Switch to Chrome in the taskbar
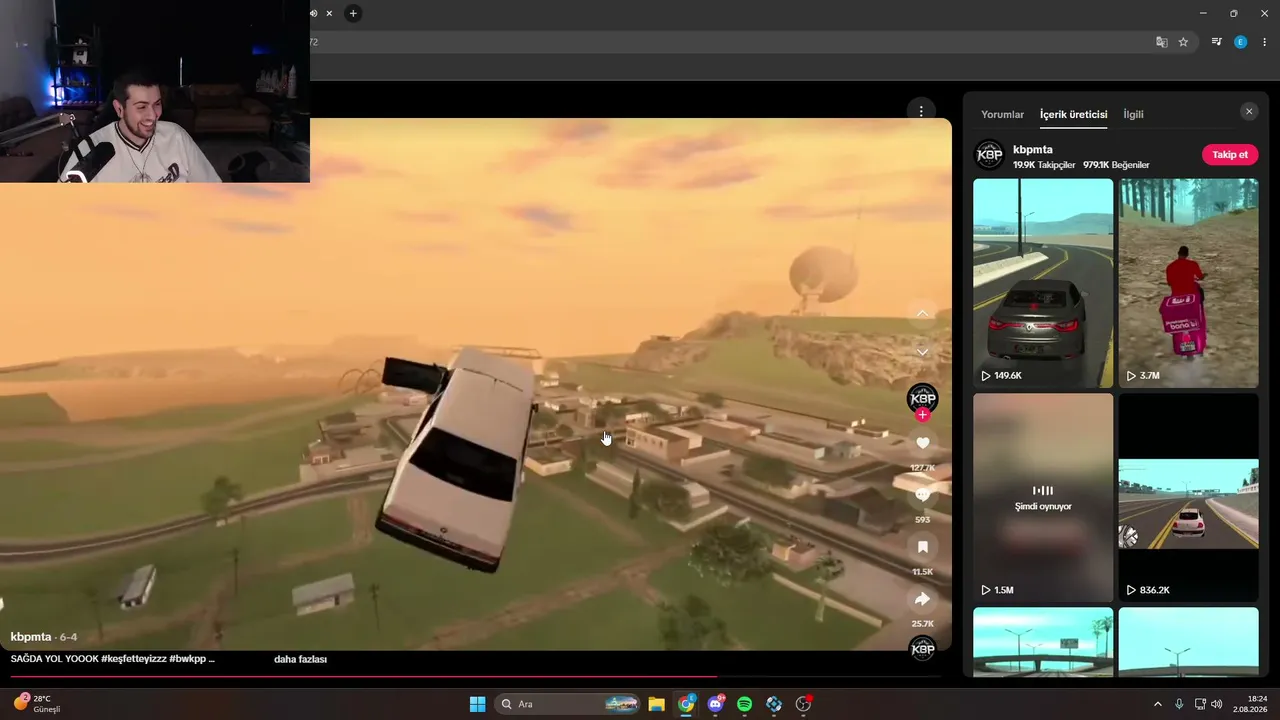The image size is (1280, 720). click(x=686, y=704)
